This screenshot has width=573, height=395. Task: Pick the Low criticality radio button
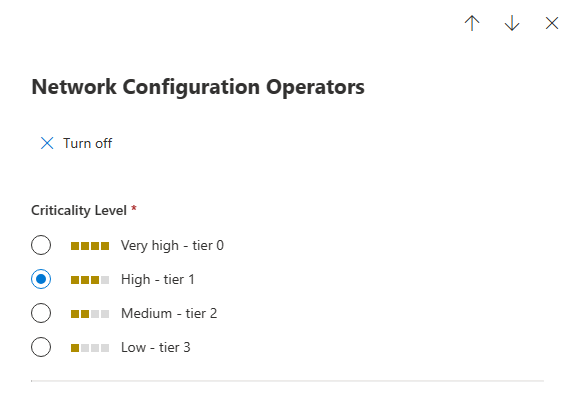click(41, 347)
